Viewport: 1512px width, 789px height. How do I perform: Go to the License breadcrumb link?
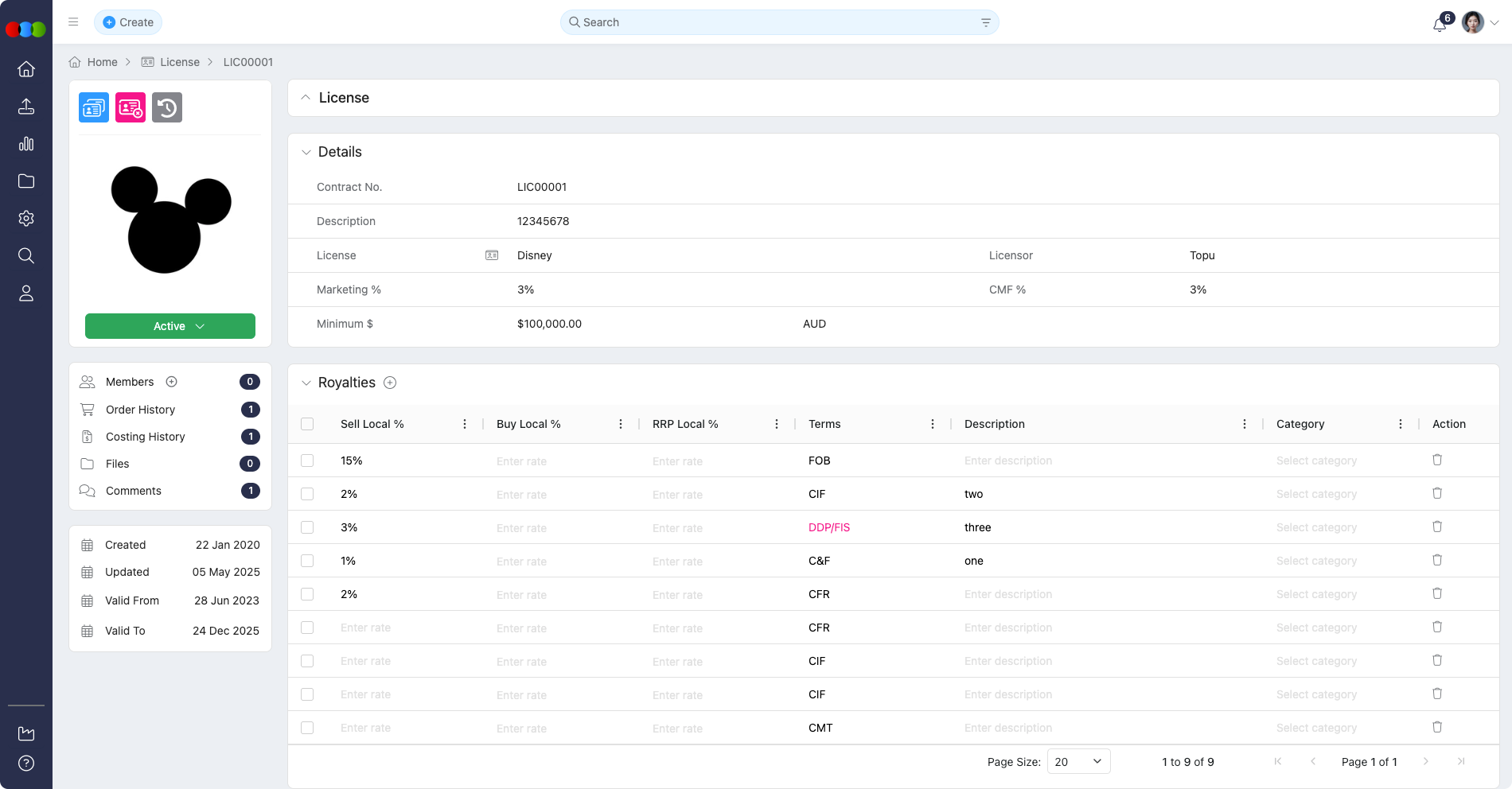click(x=179, y=62)
